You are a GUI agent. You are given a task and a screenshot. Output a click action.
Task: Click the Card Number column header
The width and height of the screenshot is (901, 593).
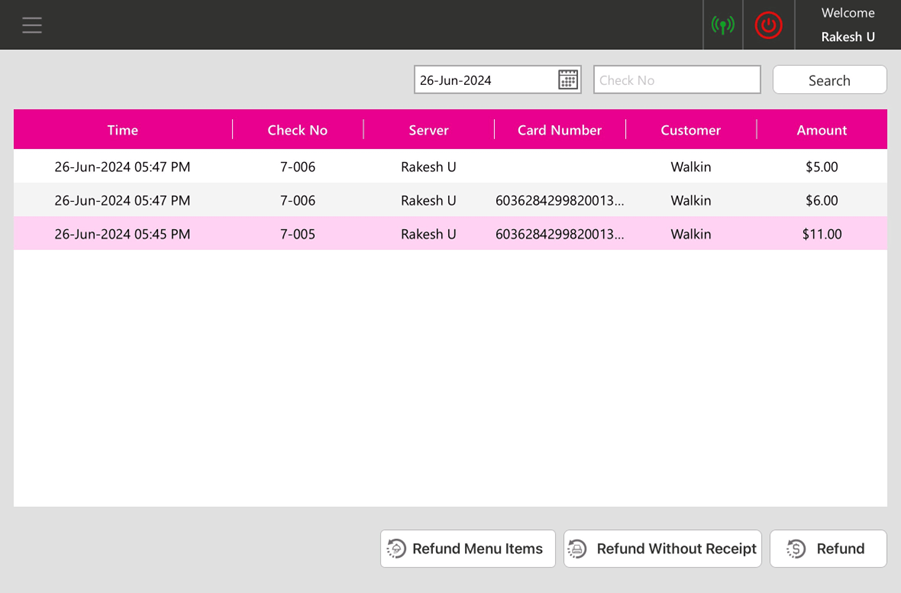[559, 130]
